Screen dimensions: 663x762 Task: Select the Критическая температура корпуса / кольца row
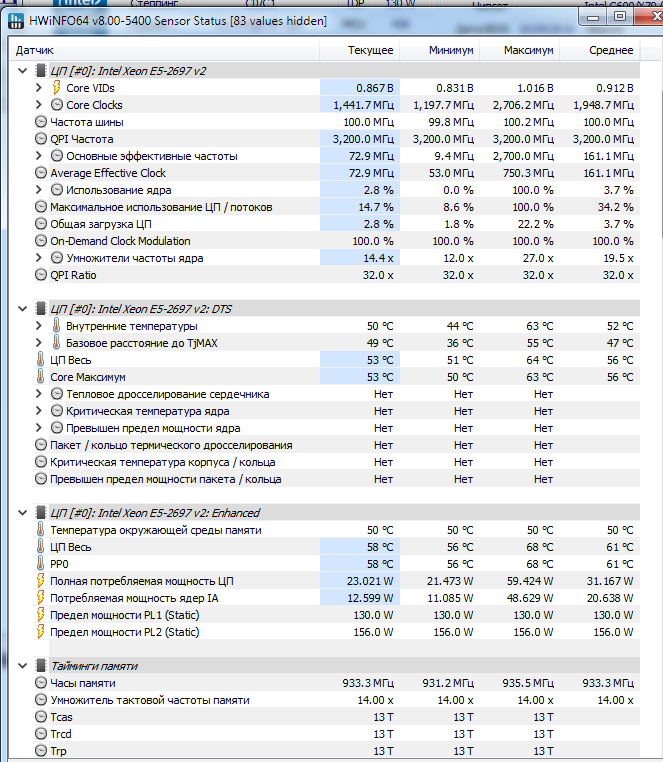coord(336,462)
